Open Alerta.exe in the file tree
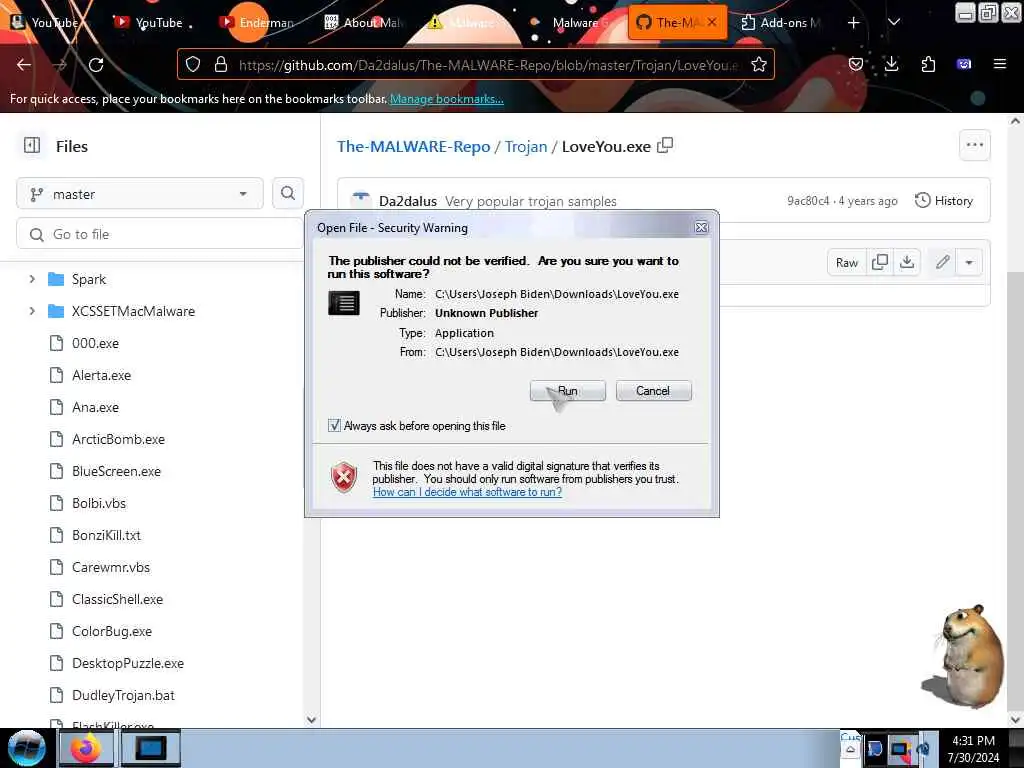Screen dimensions: 1024x768 click(101, 375)
